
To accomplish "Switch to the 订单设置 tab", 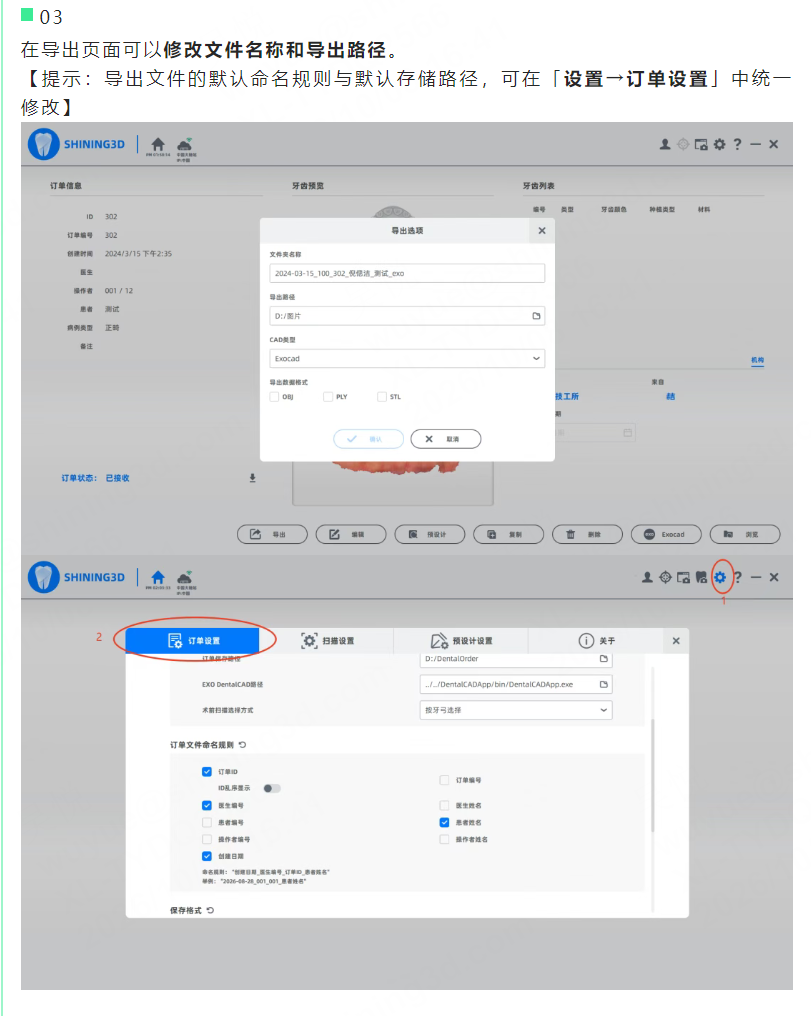I will click(192, 640).
